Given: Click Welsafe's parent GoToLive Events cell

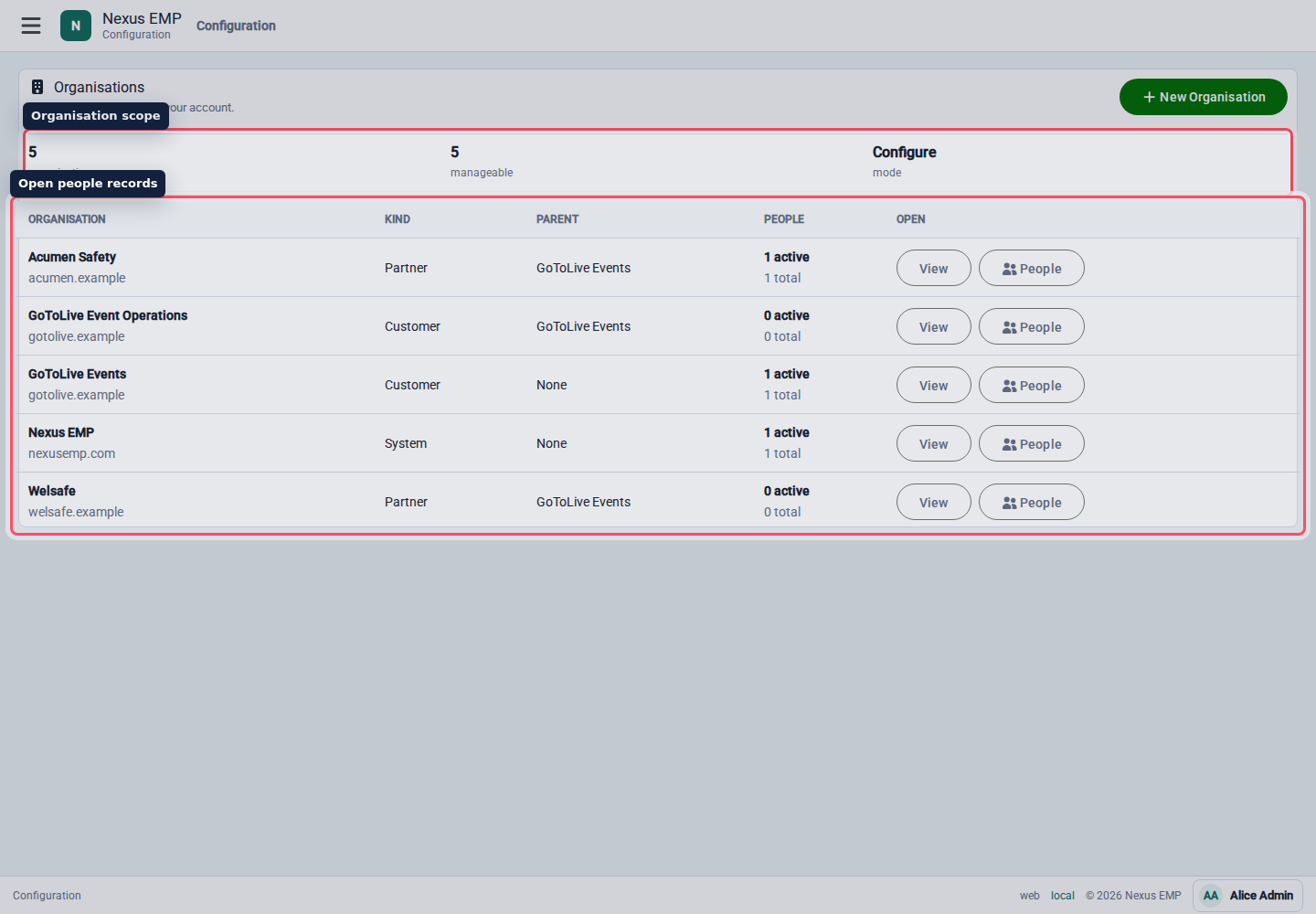Looking at the screenshot, I should point(583,502).
